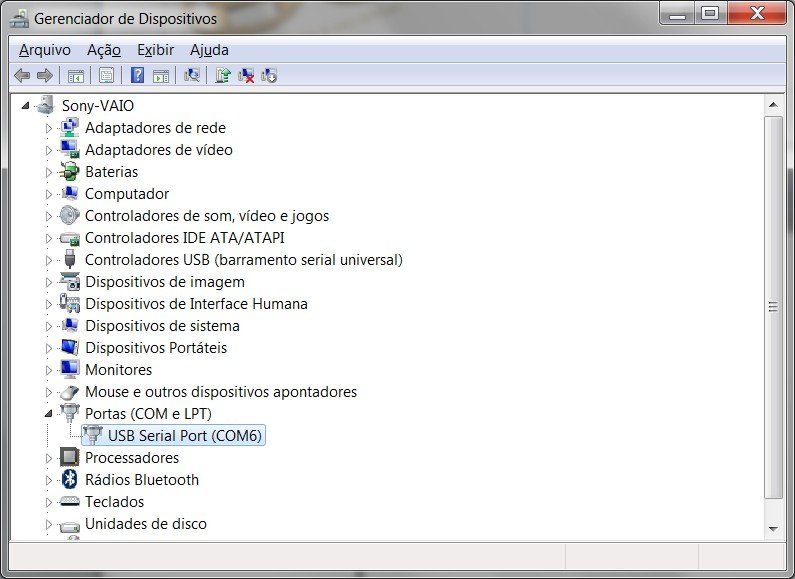Screen dimensions: 795x579
Task: Open the Arquivo menu
Action: coord(45,49)
